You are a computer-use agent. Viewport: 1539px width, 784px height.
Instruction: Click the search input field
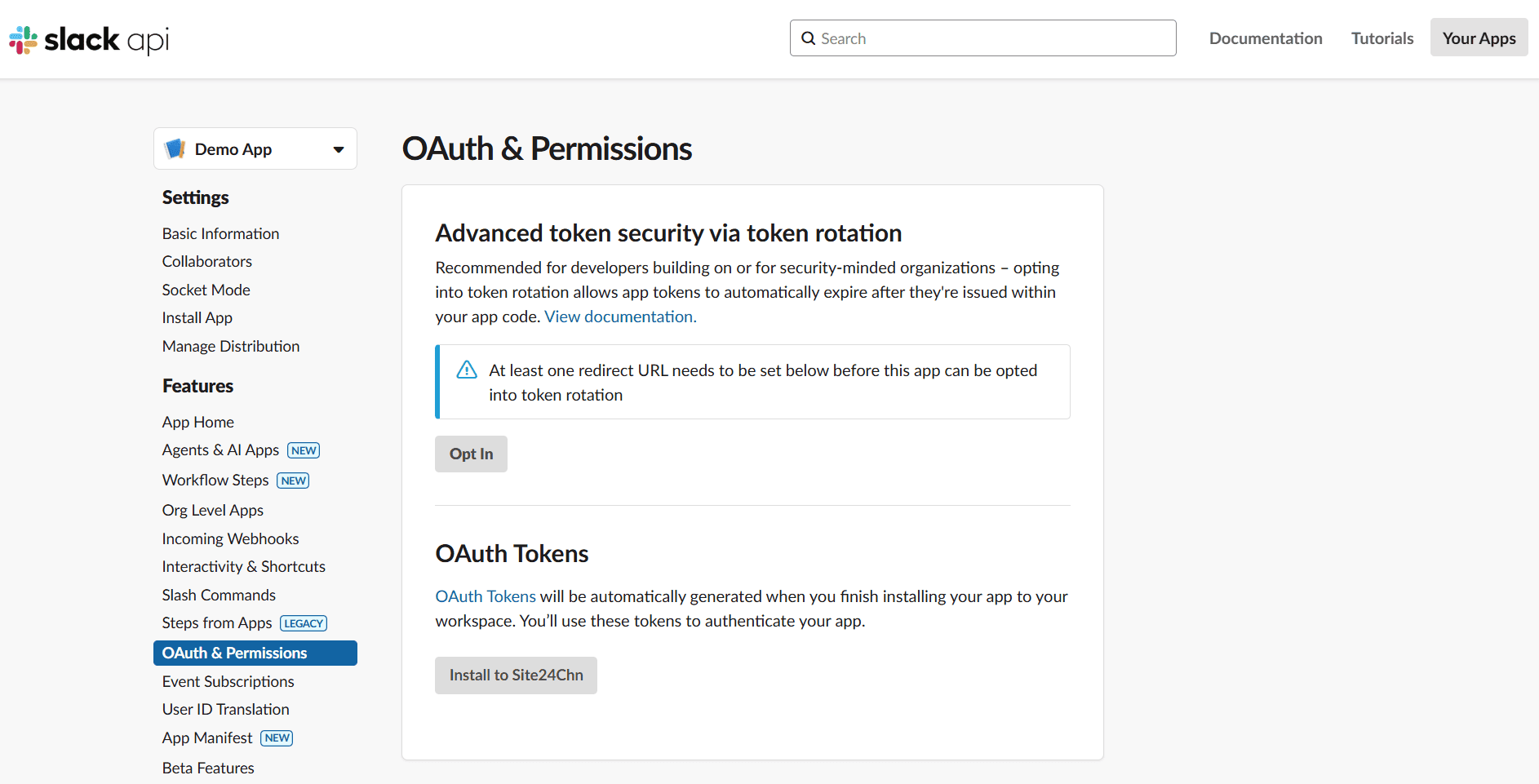pos(979,38)
